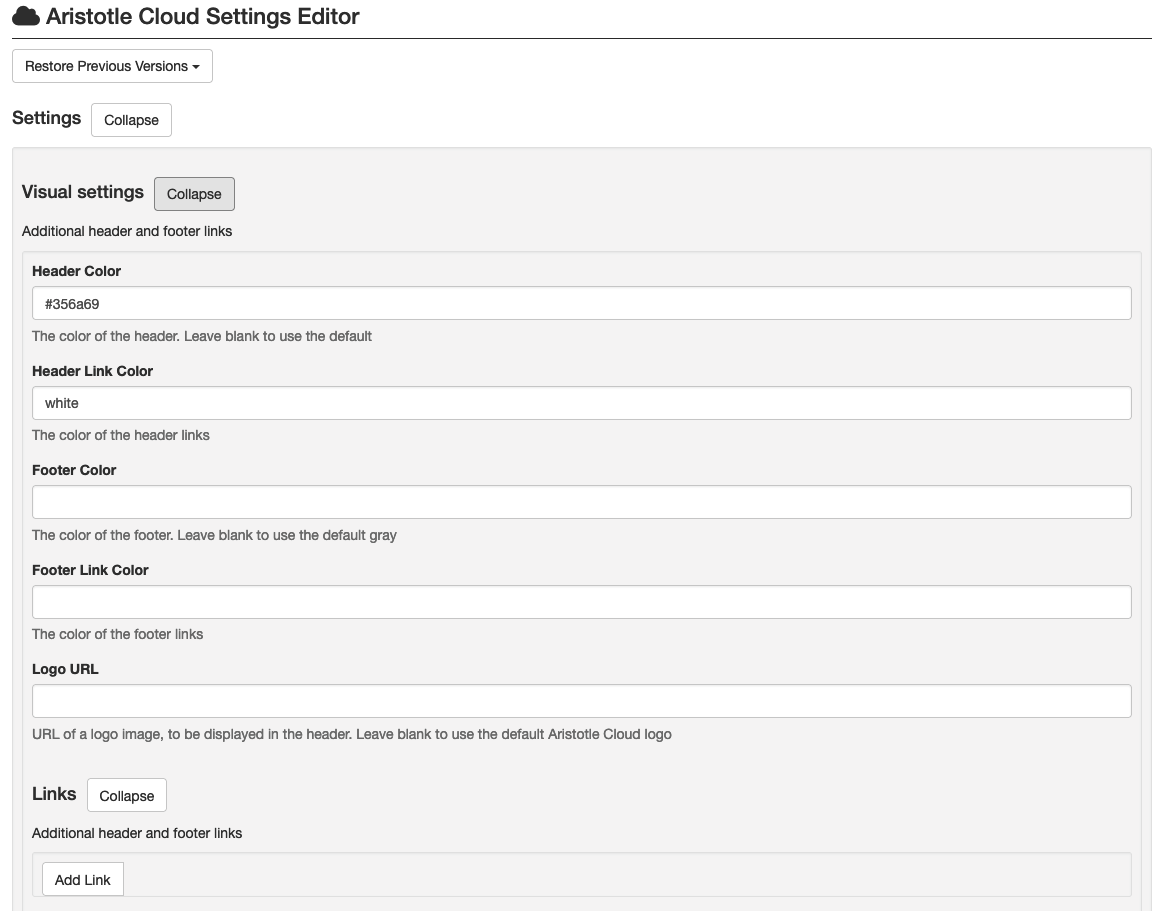Viewport: 1164px width, 911px height.
Task: Click into the empty Footer Color field
Action: tap(581, 502)
